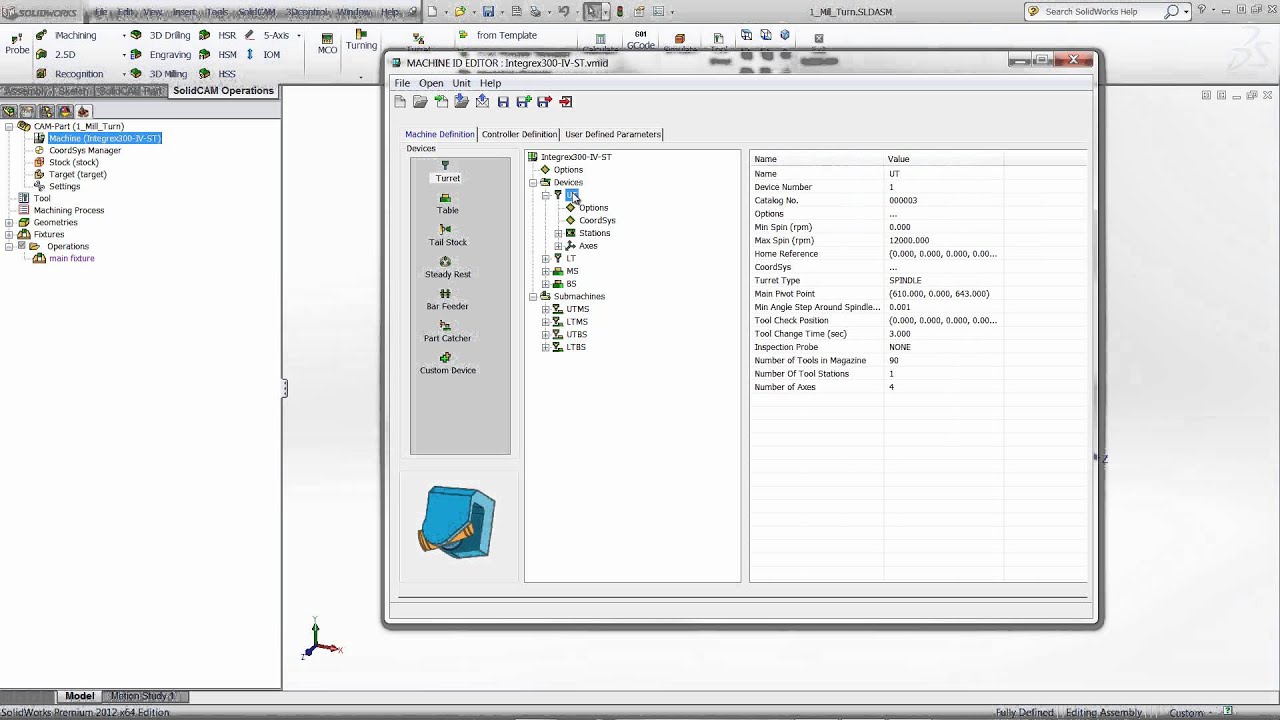The width and height of the screenshot is (1280, 720).
Task: Click red Exit icon in Machine ID Editor toolbar
Action: (566, 101)
